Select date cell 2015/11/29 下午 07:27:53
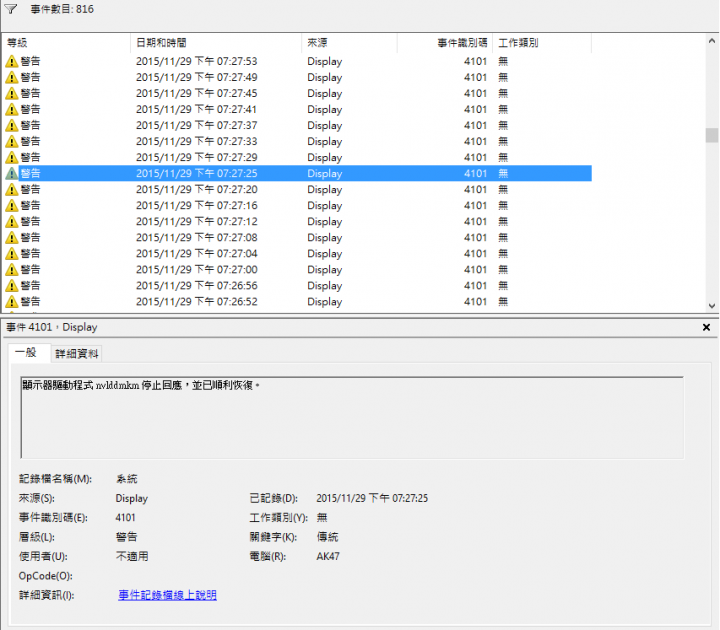This screenshot has width=720, height=630. (x=197, y=61)
